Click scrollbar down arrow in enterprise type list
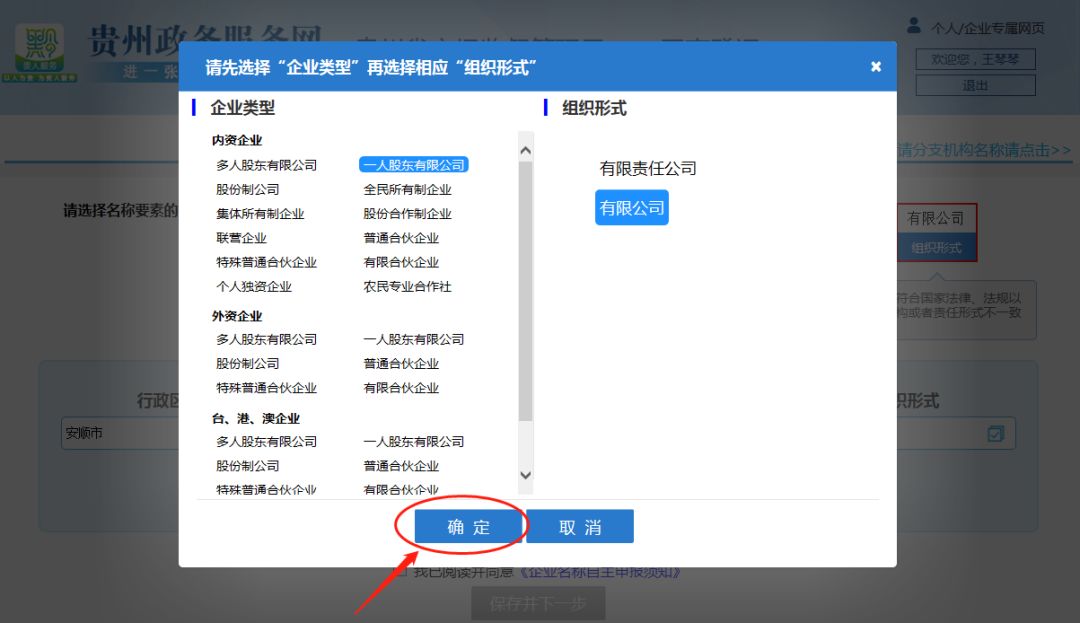 [524, 477]
